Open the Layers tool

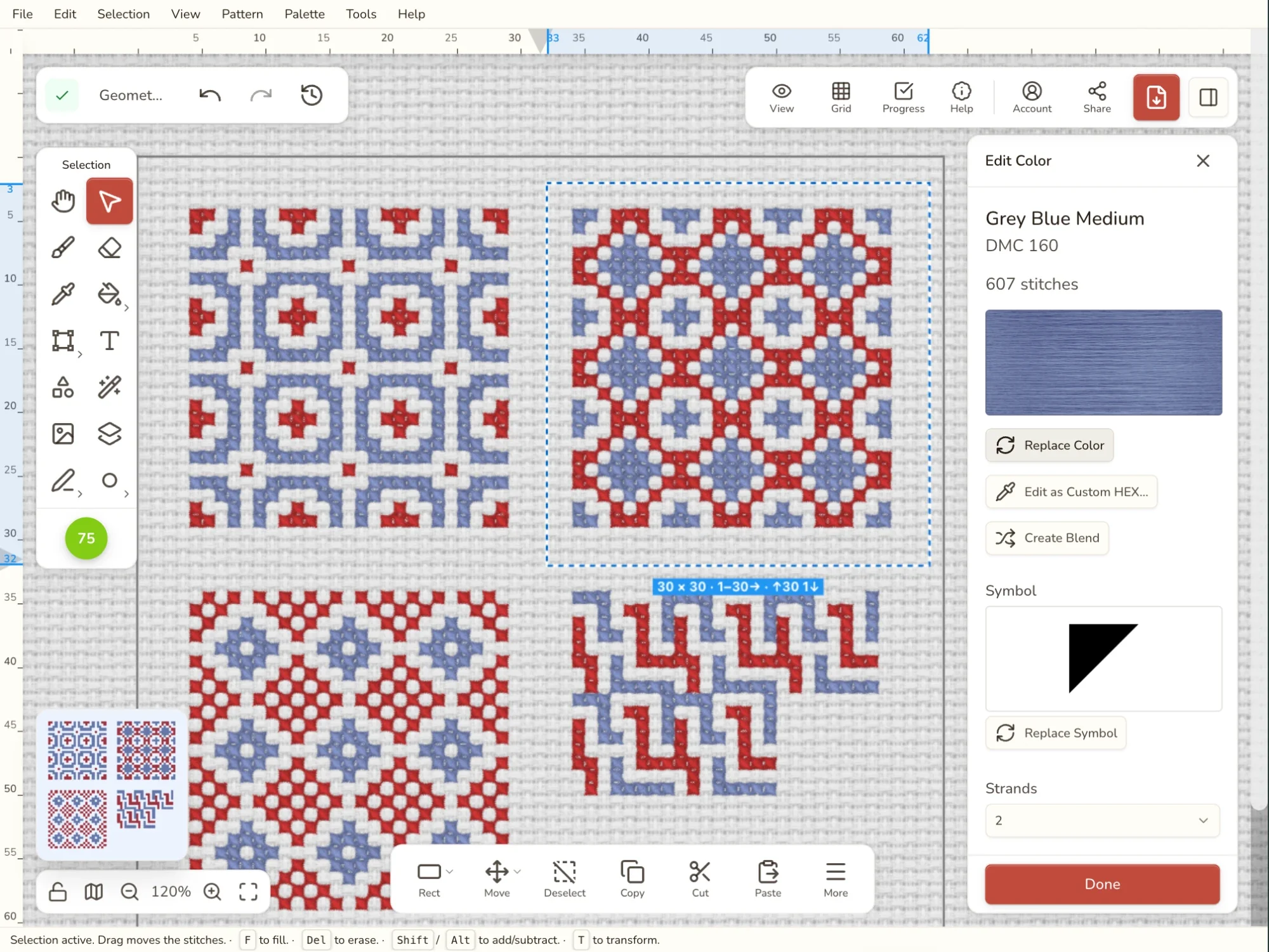point(110,434)
